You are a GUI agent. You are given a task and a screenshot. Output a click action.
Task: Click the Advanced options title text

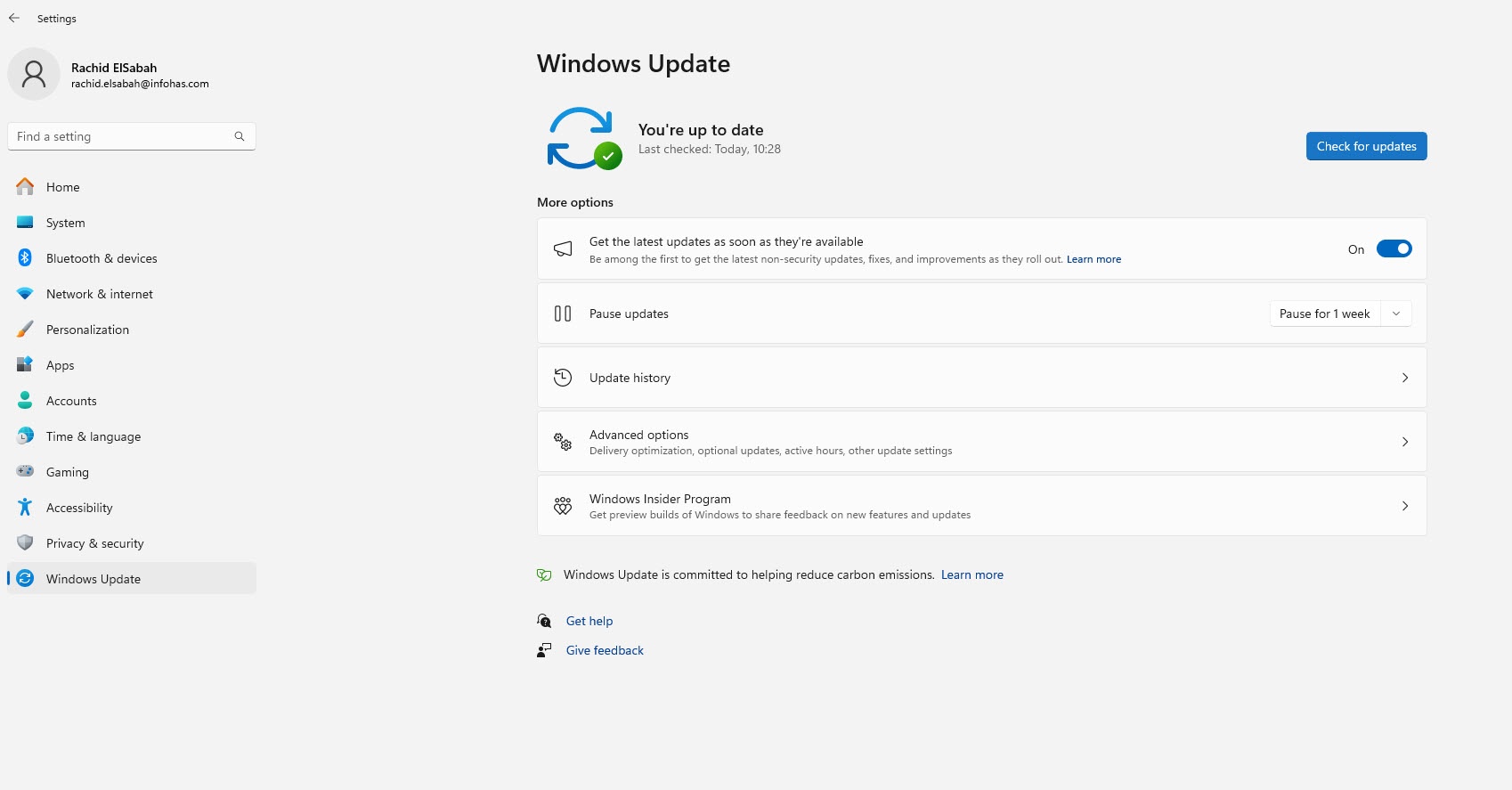click(x=638, y=435)
